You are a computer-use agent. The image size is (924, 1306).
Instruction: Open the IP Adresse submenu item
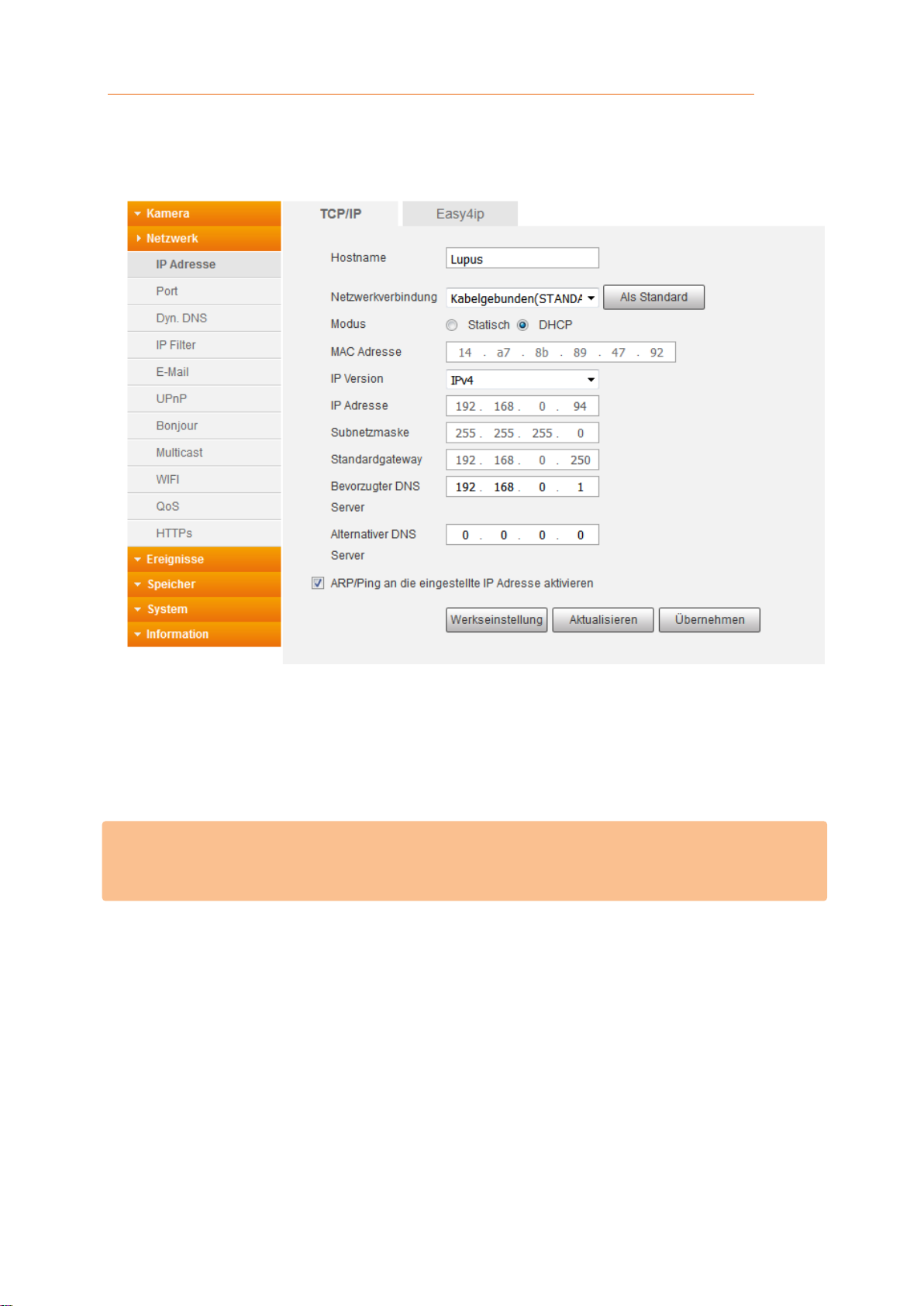point(204,264)
